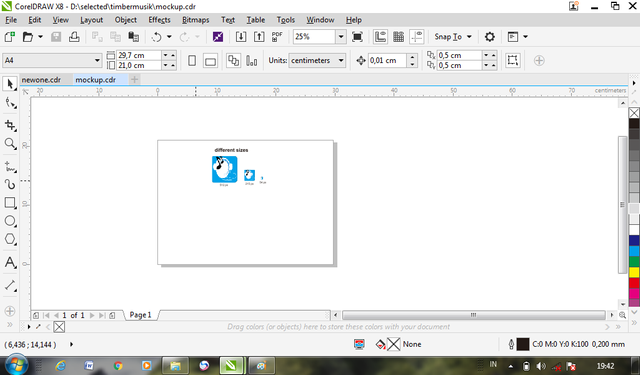Click Quick customize plus on property bar
Viewport: 640px width, 375px height.
coord(539,61)
